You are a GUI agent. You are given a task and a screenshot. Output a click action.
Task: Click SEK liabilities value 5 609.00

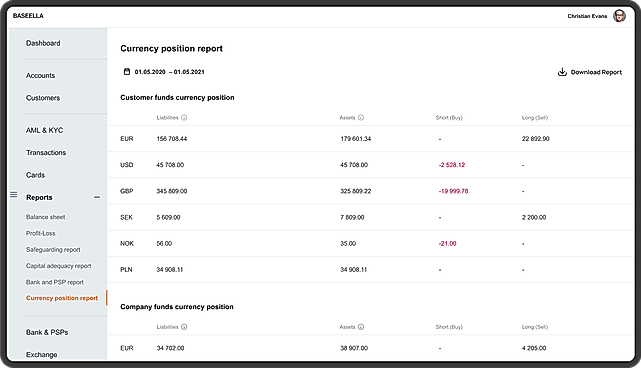[x=168, y=218]
